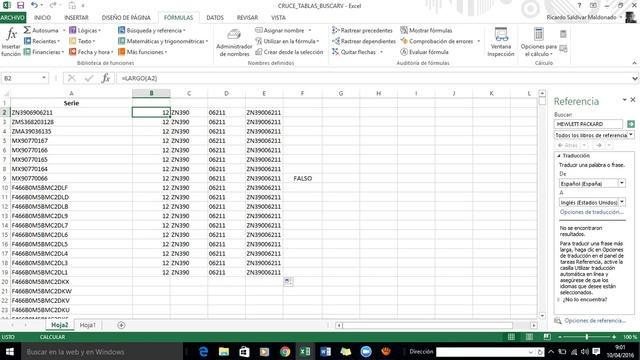640x360 pixels.
Task: Open Administrador de nombres
Action: click(x=234, y=42)
